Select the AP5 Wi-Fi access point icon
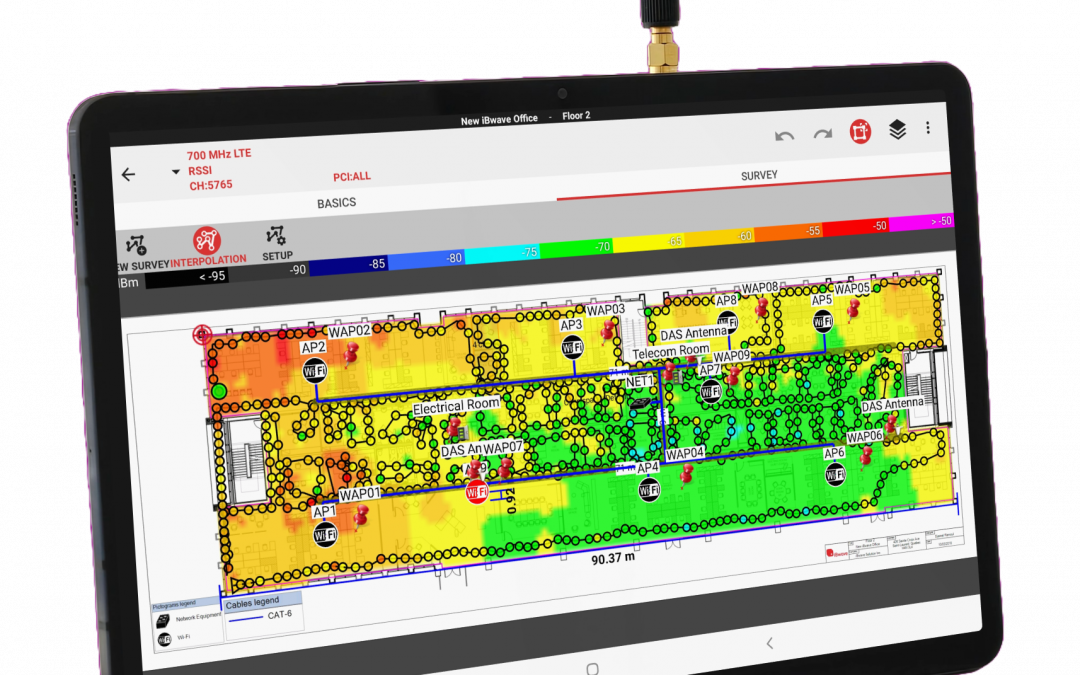 (x=822, y=320)
